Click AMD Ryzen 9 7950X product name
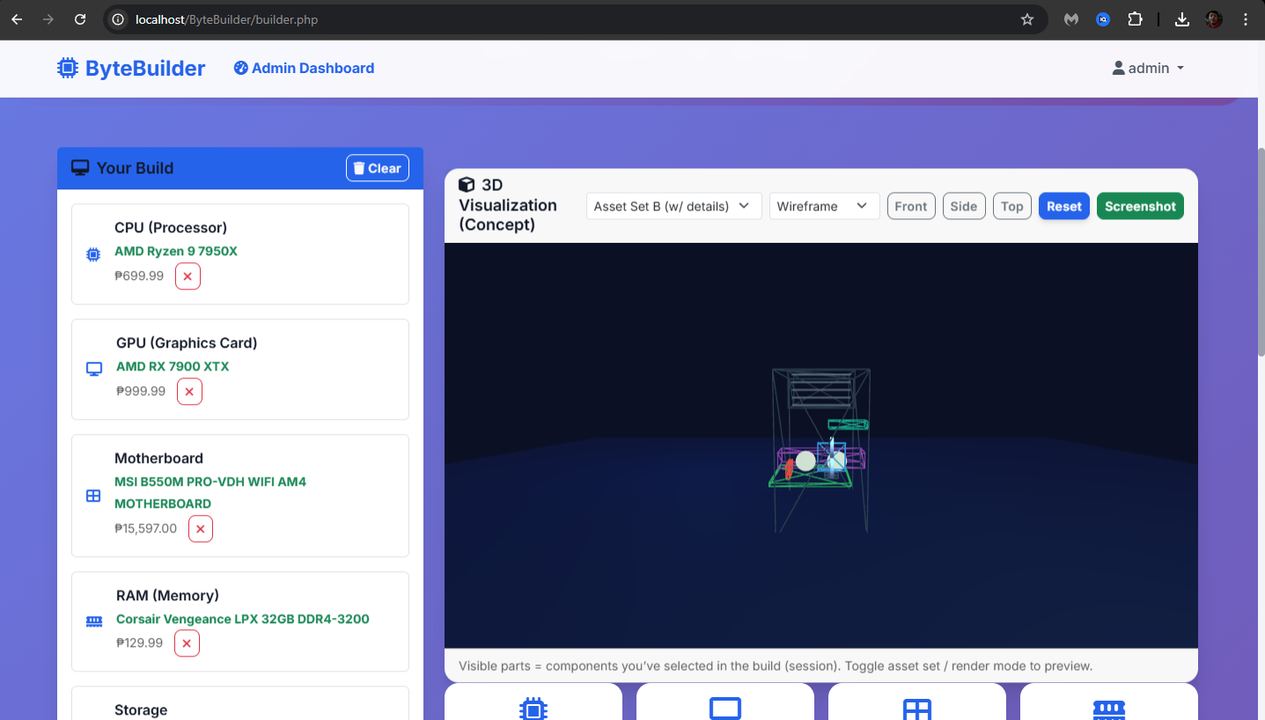The width and height of the screenshot is (1265, 720). pyautogui.click(x=176, y=251)
